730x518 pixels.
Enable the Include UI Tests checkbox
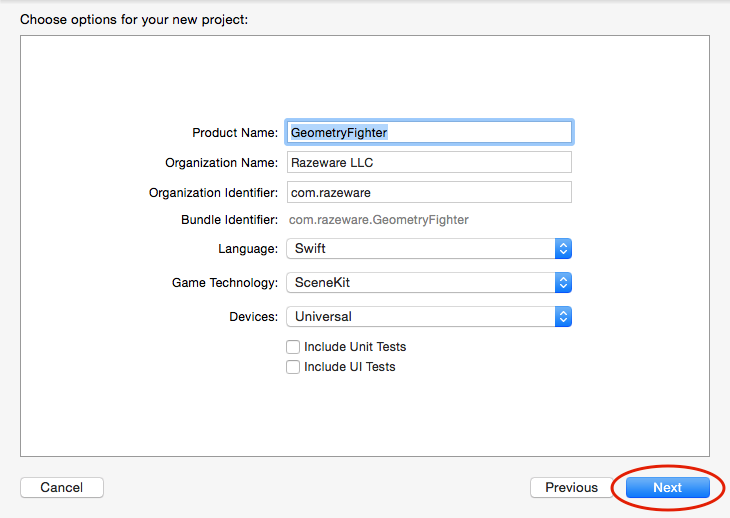(293, 367)
